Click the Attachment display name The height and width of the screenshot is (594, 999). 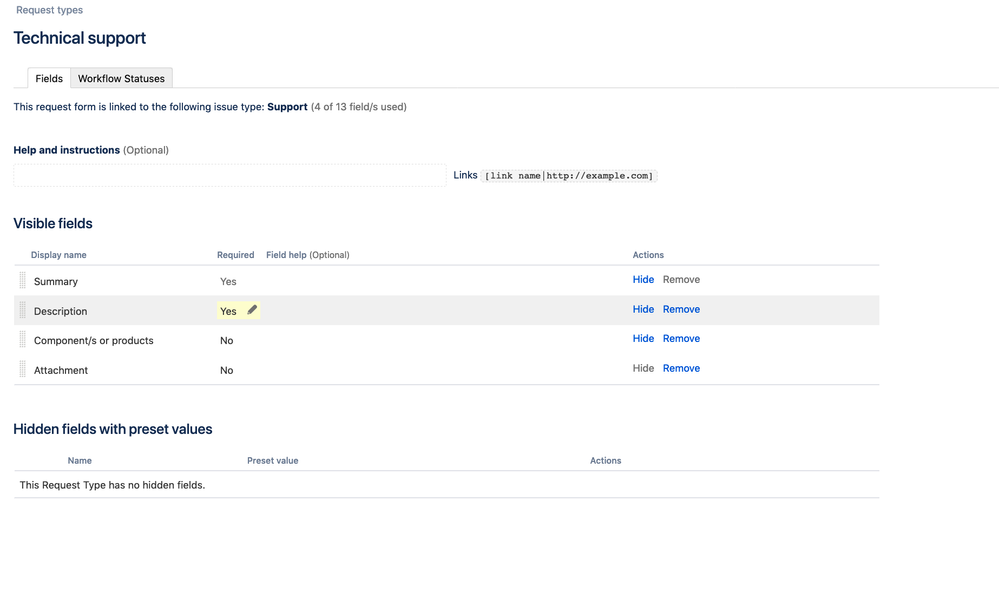[61, 370]
